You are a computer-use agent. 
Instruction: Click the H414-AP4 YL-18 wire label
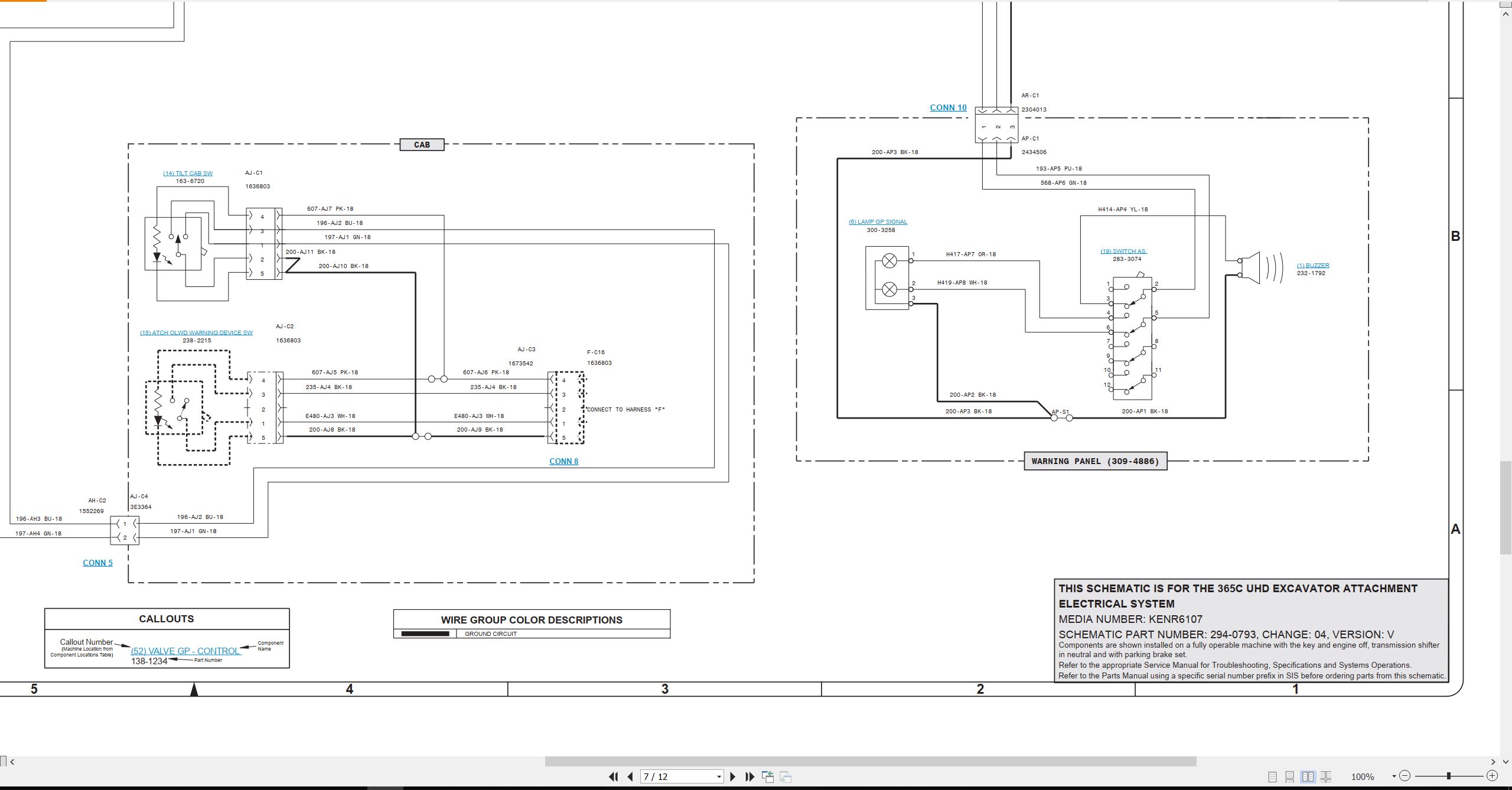[x=1123, y=210]
